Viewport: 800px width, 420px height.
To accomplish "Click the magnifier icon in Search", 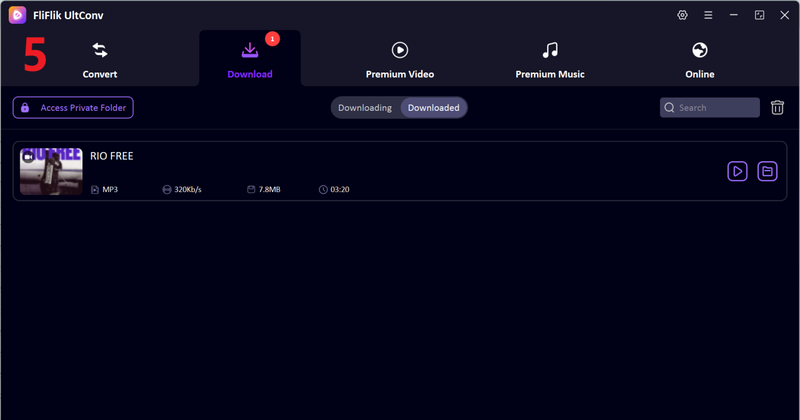I will [670, 108].
